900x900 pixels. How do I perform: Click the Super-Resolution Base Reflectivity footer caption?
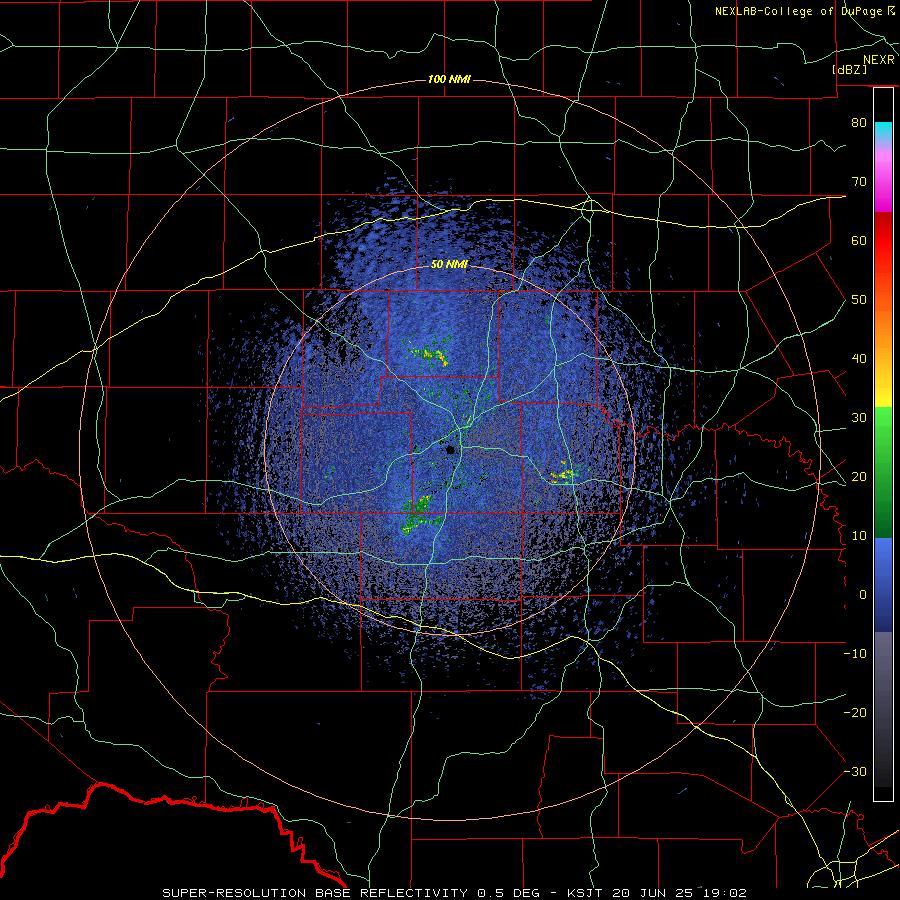pyautogui.click(x=455, y=893)
